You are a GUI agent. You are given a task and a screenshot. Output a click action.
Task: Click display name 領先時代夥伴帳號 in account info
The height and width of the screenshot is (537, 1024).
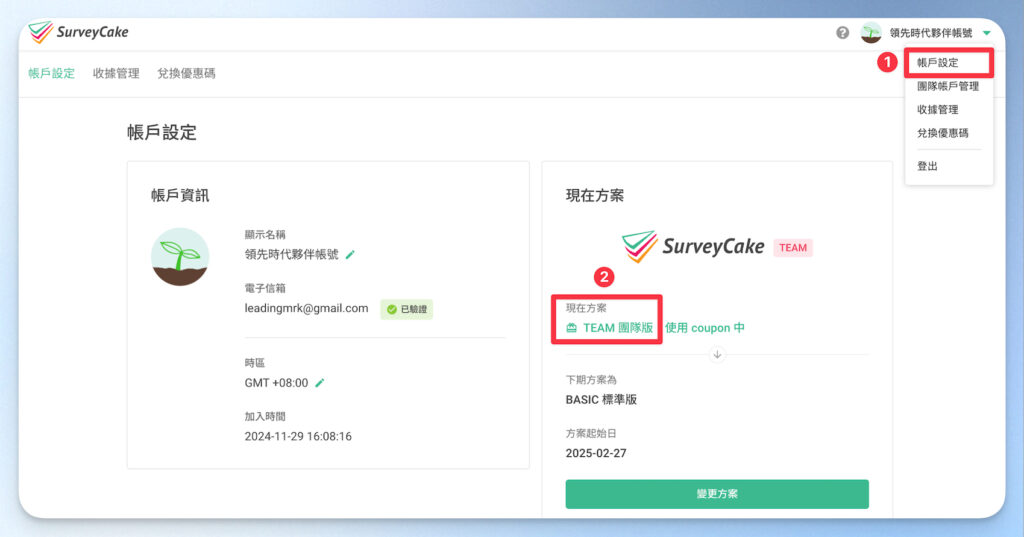click(x=291, y=255)
